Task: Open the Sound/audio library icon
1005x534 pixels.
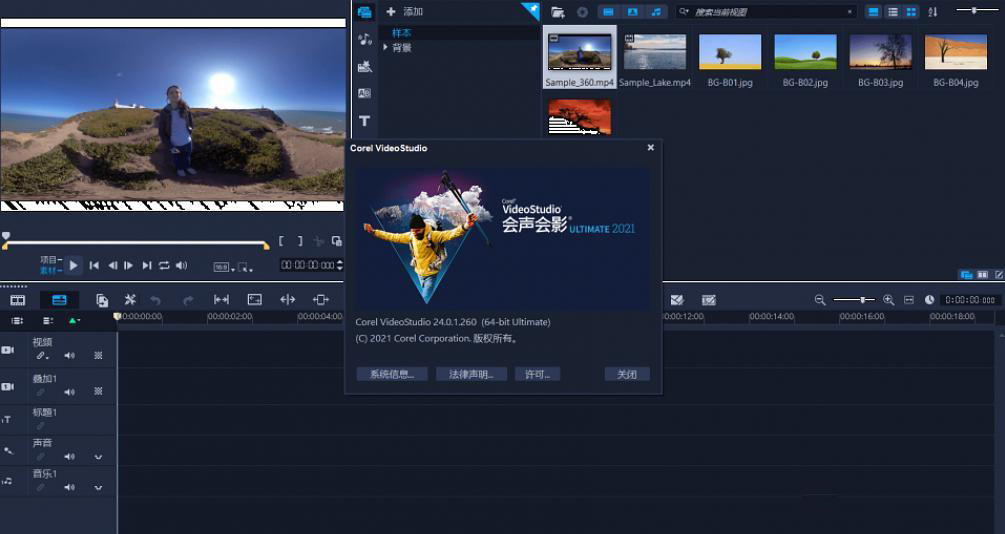Action: [x=365, y=40]
